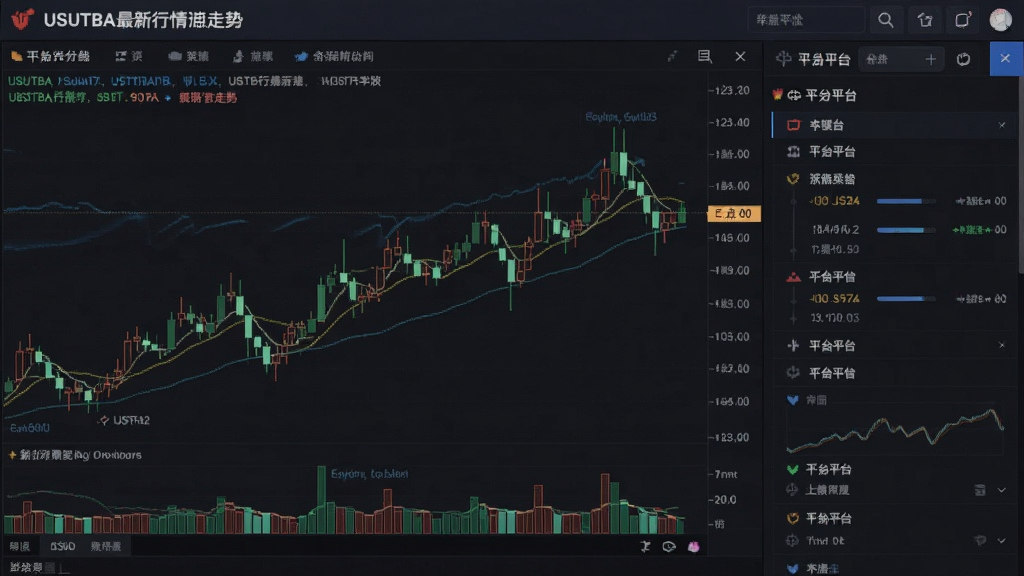Select the chart tab with the person icon
The height and width of the screenshot is (576, 1024).
[x=253, y=56]
